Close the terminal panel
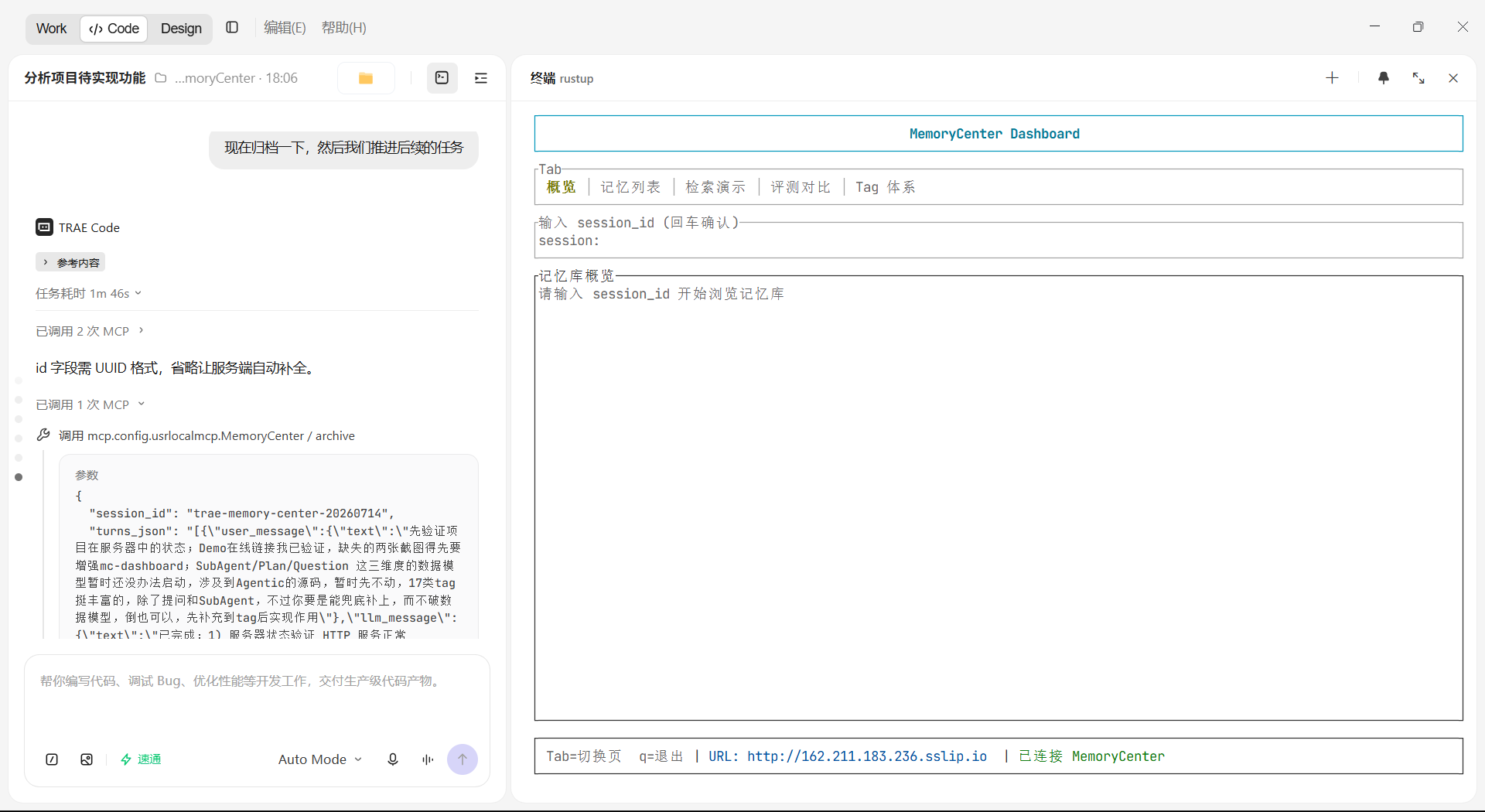 [x=1453, y=78]
